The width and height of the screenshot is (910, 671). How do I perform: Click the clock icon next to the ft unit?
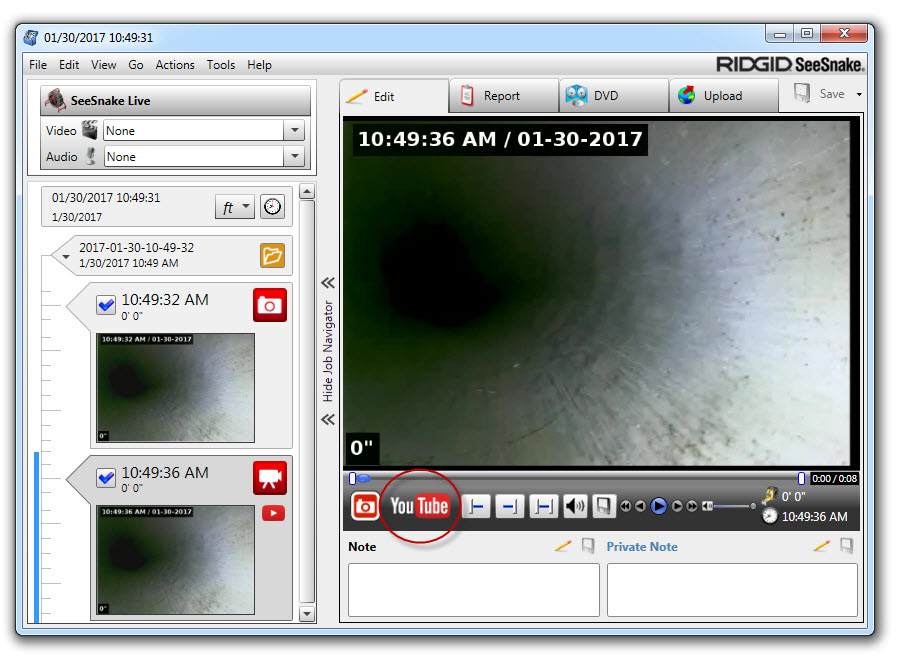pos(272,207)
